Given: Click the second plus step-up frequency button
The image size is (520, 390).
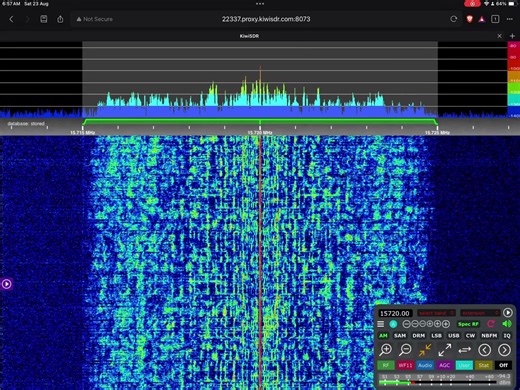Looking at the screenshot, I should (437, 324).
